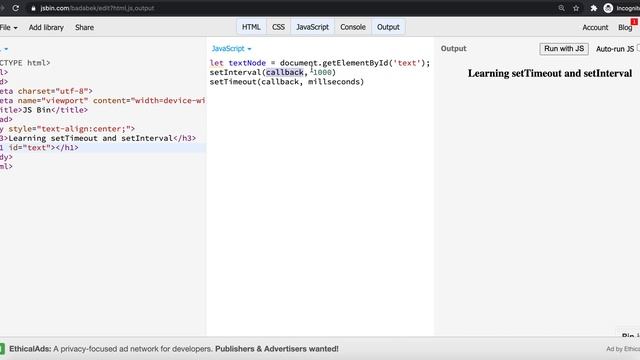The height and width of the screenshot is (360, 640).
Task: Click the Incognito profile icon
Action: 608,8
